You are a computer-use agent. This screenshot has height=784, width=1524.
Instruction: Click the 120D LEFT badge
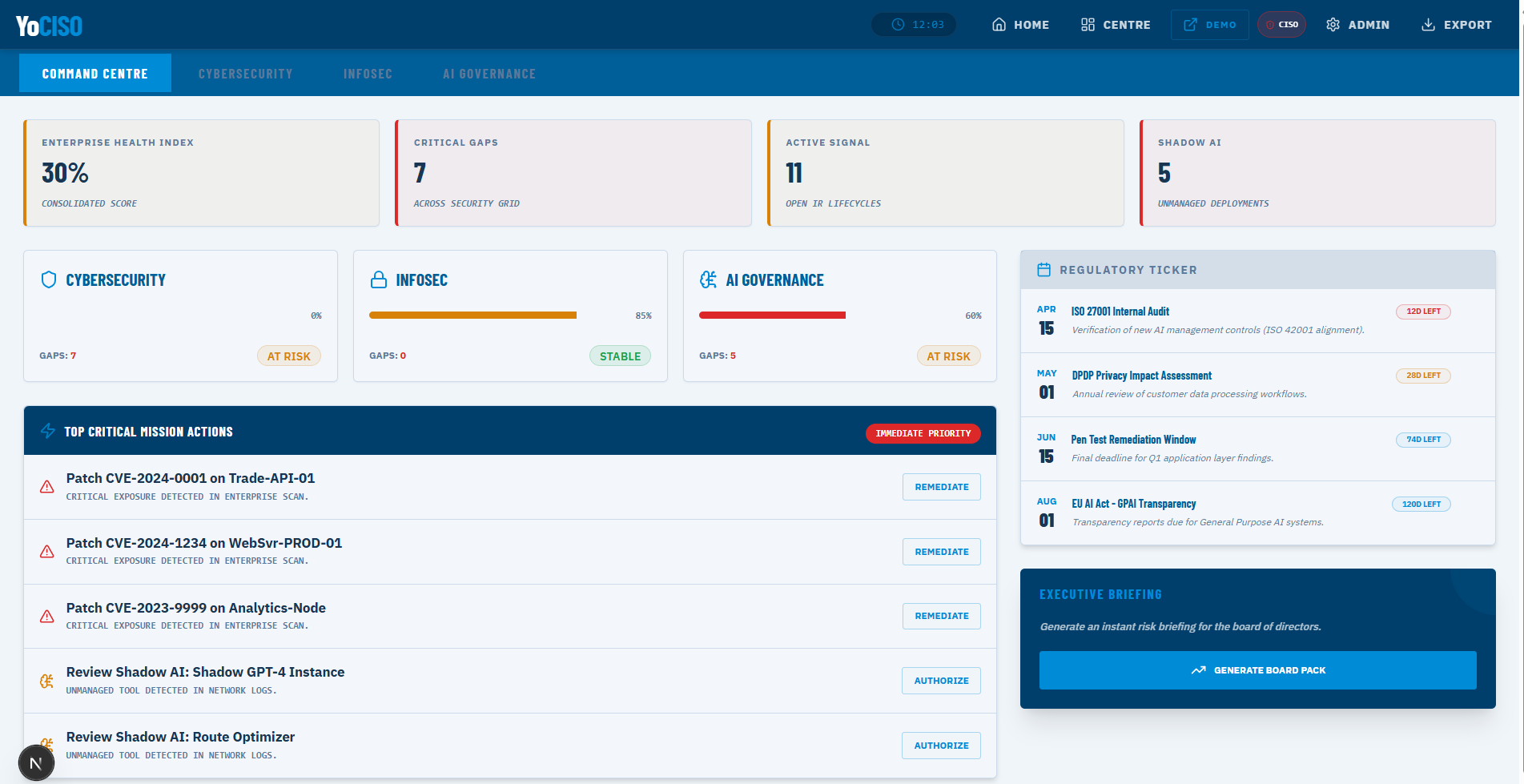click(x=1421, y=505)
